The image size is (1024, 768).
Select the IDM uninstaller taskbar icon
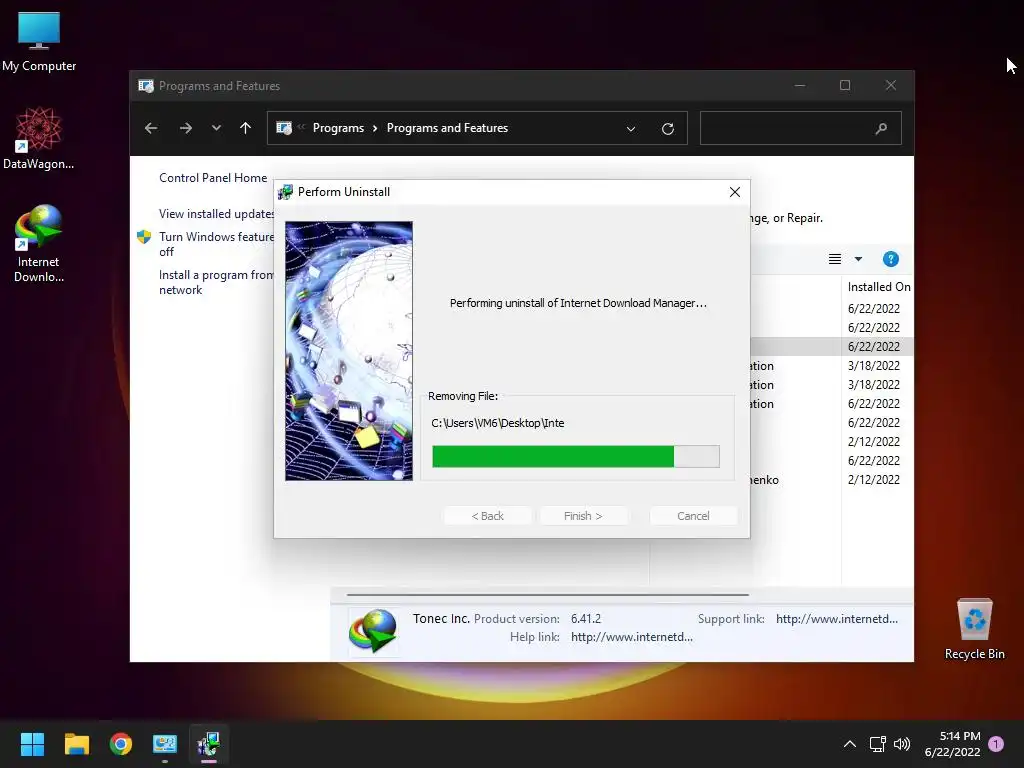click(x=209, y=744)
